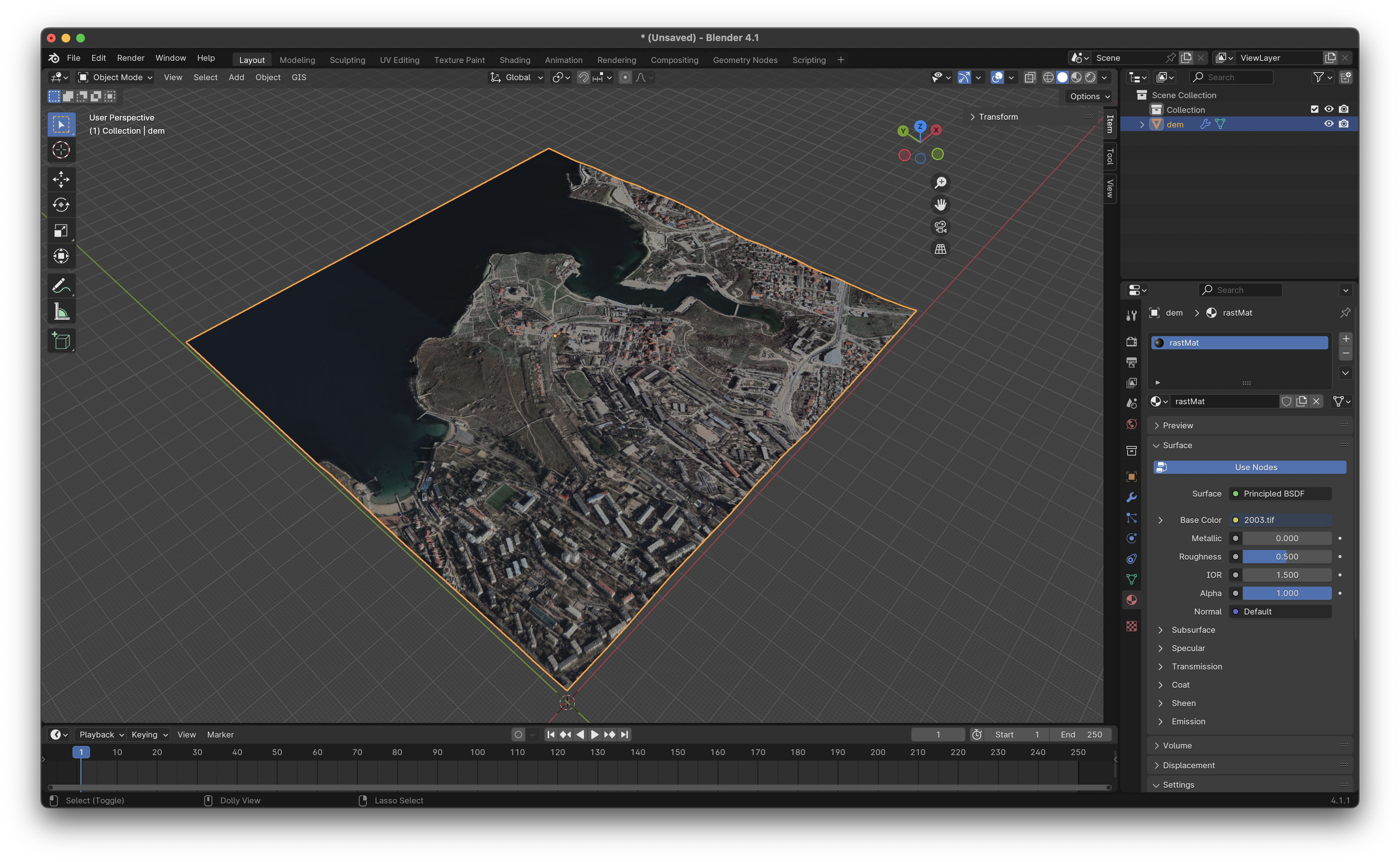Viewport: 1400px width, 862px height.
Task: Switch to the Geometry Nodes workspace tab
Action: [745, 60]
